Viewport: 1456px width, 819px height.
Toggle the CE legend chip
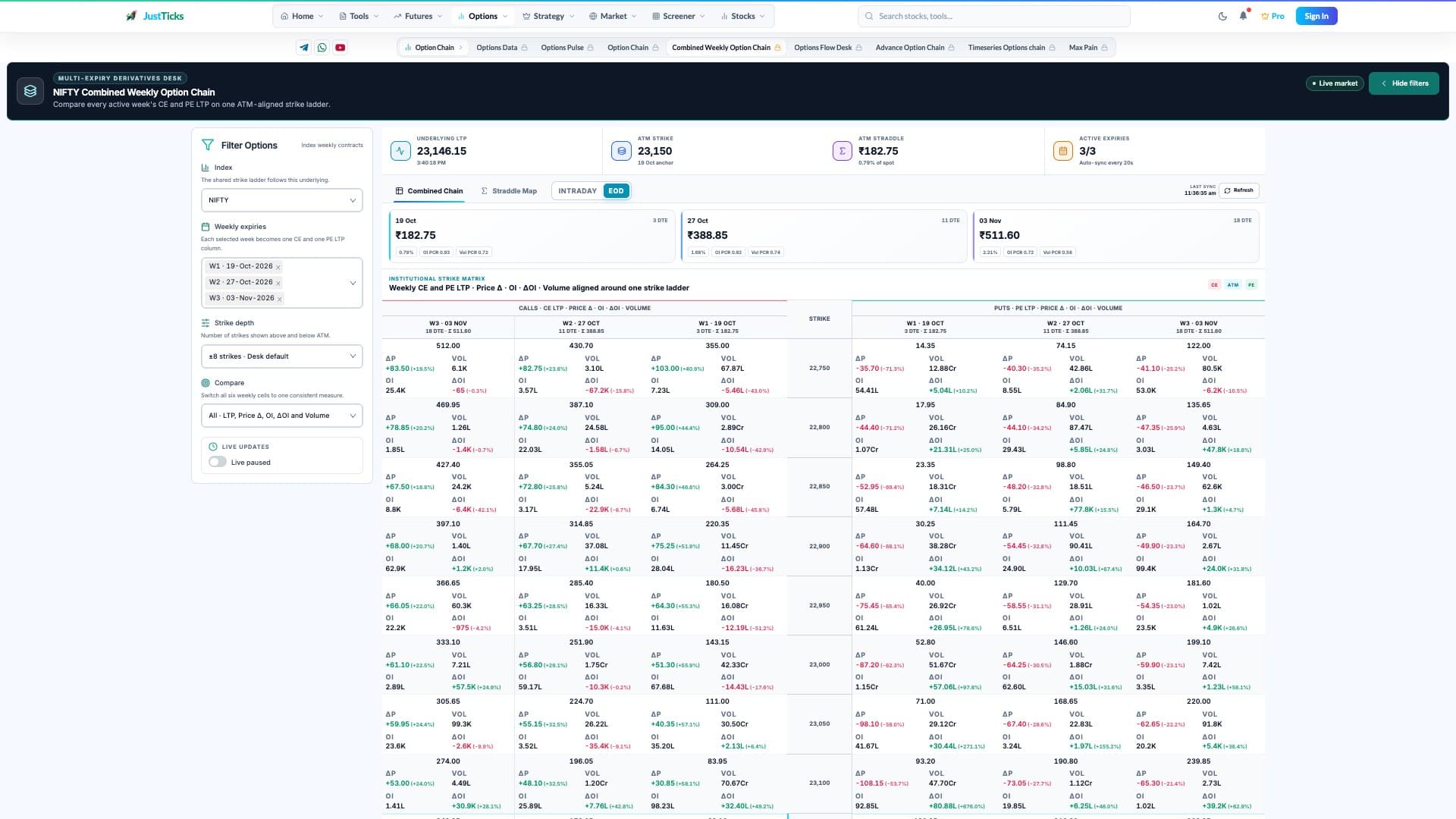click(x=1214, y=285)
